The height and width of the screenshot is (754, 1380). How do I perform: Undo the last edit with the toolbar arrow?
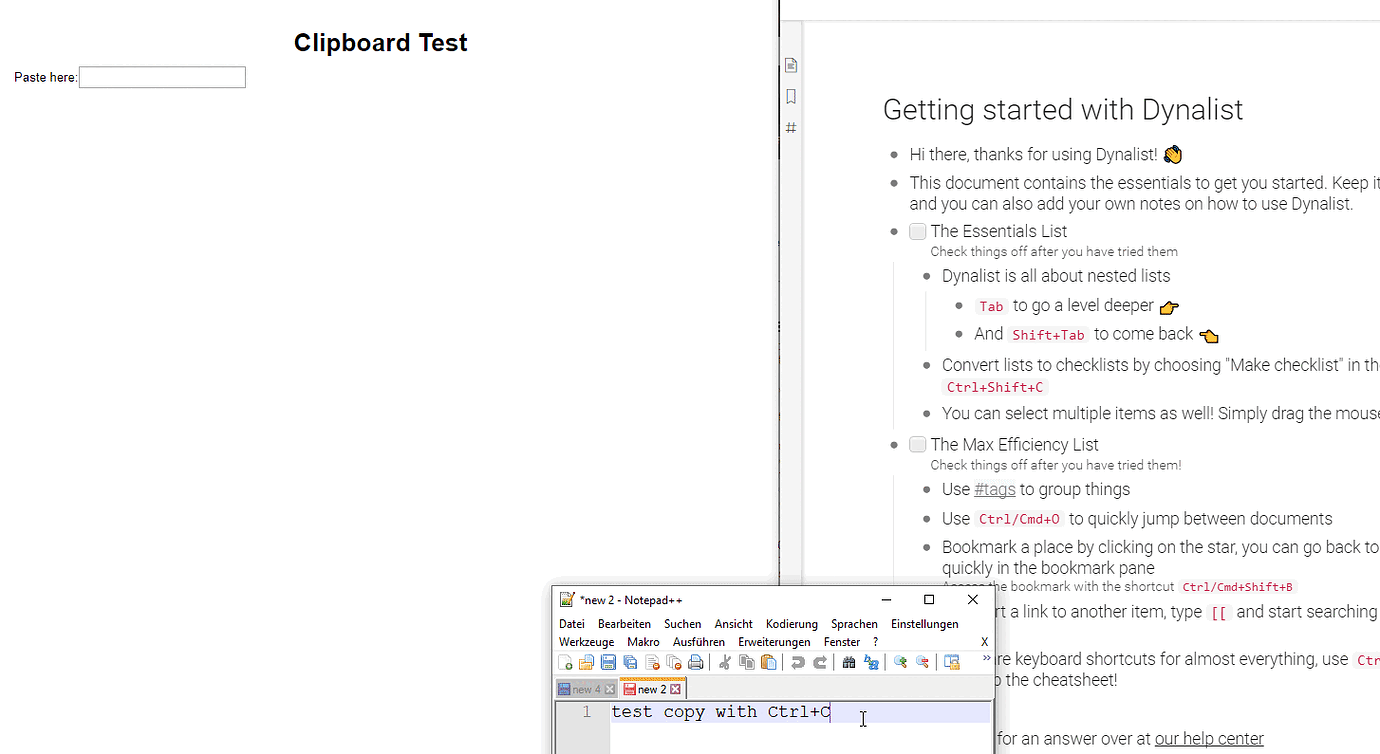798,662
